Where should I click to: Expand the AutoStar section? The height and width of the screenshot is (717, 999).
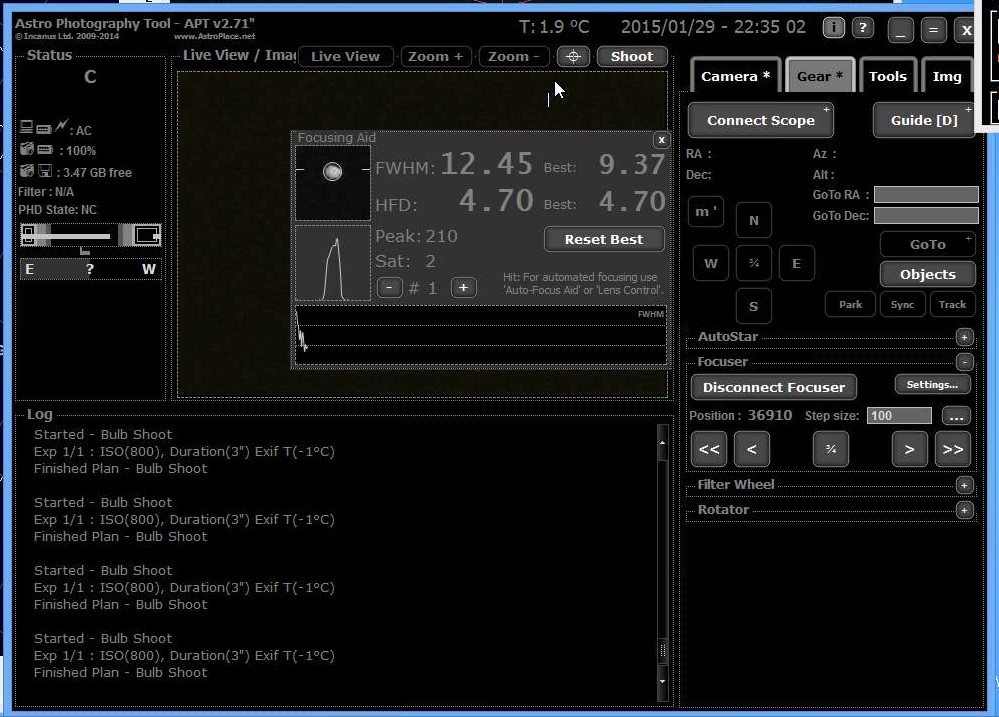[x=964, y=337]
